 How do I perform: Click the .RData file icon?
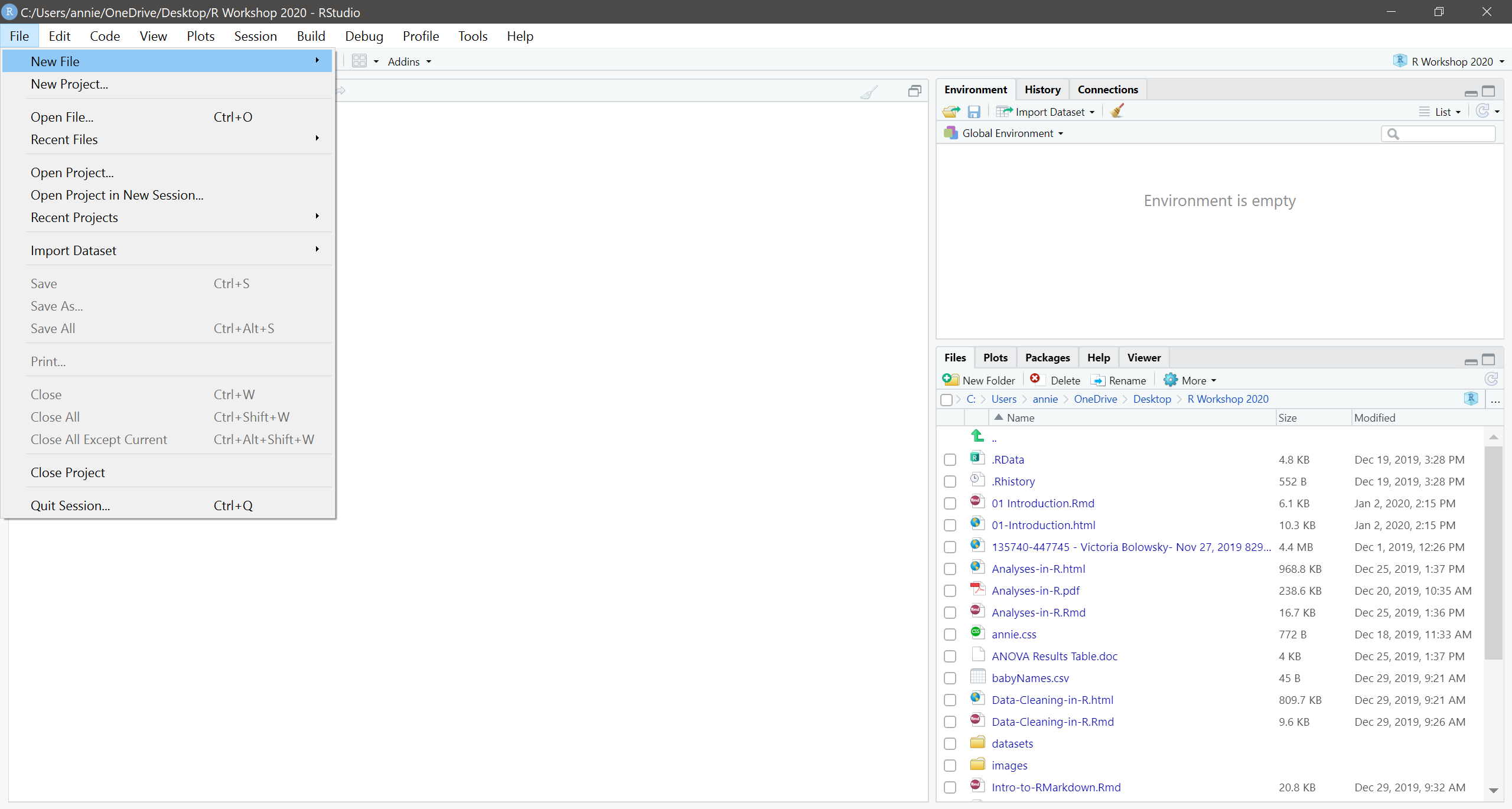tap(977, 458)
